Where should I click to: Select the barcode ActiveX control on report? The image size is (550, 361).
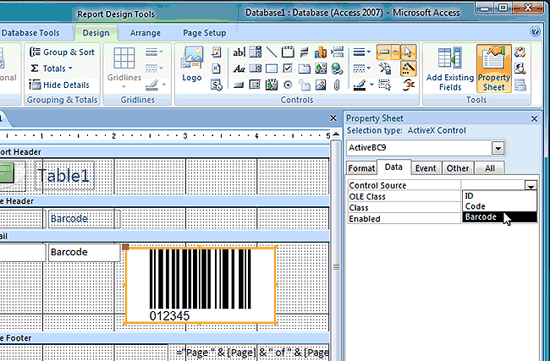tap(200, 285)
